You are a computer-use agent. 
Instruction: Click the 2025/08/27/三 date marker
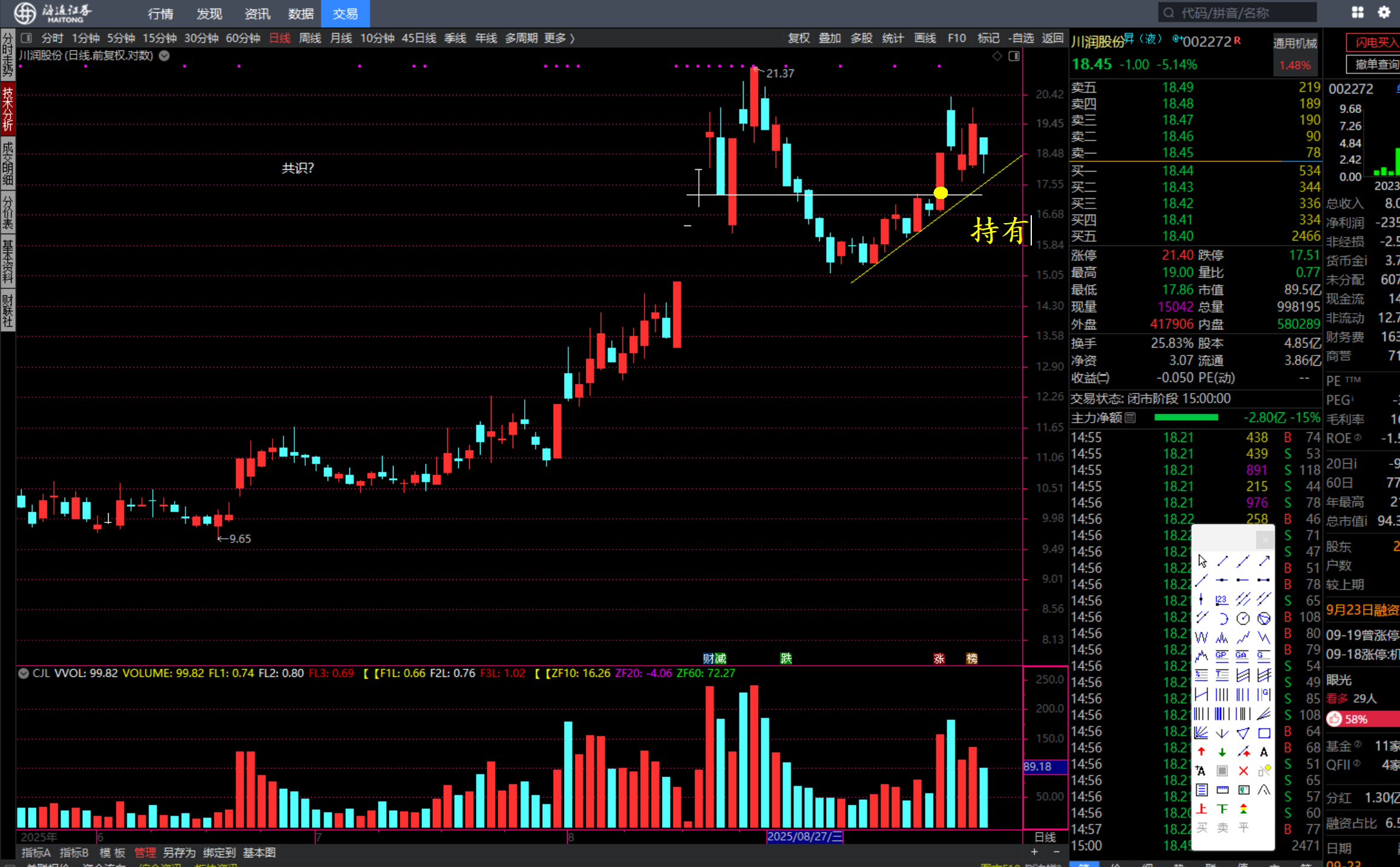[804, 837]
